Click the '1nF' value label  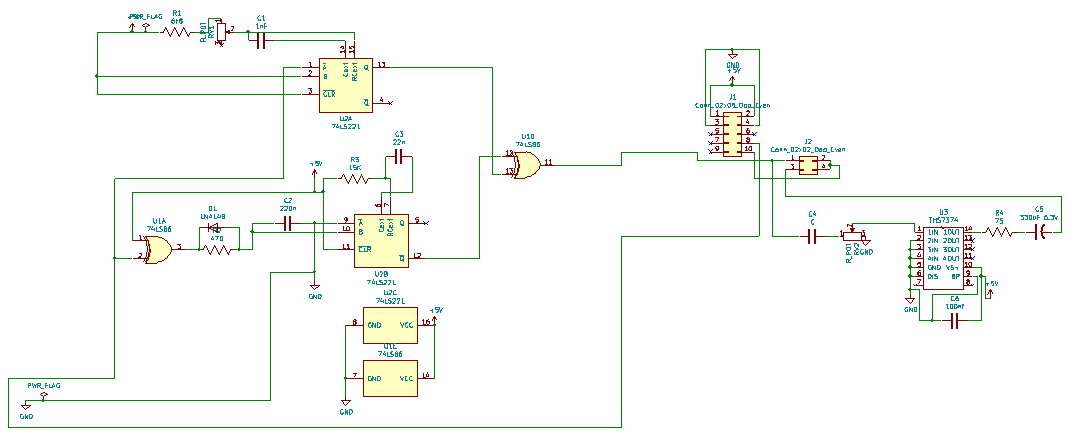(x=261, y=26)
